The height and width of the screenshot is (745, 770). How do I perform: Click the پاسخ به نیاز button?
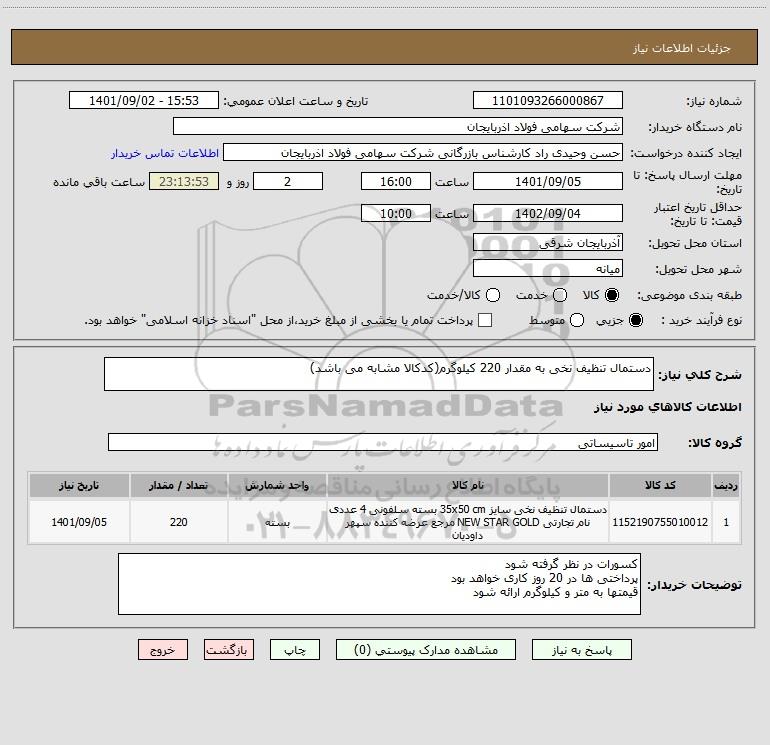(x=581, y=650)
